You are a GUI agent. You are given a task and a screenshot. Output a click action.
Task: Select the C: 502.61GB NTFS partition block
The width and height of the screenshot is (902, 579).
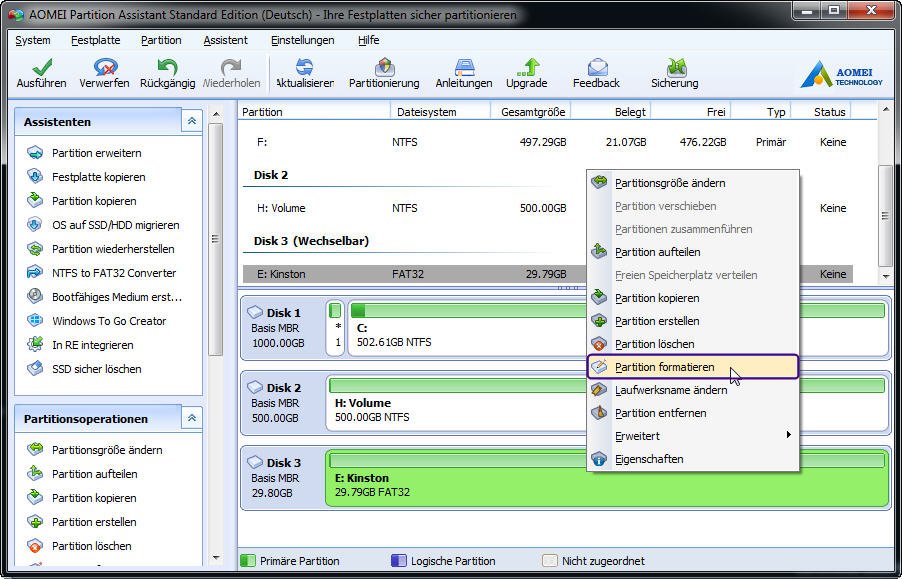click(x=467, y=329)
